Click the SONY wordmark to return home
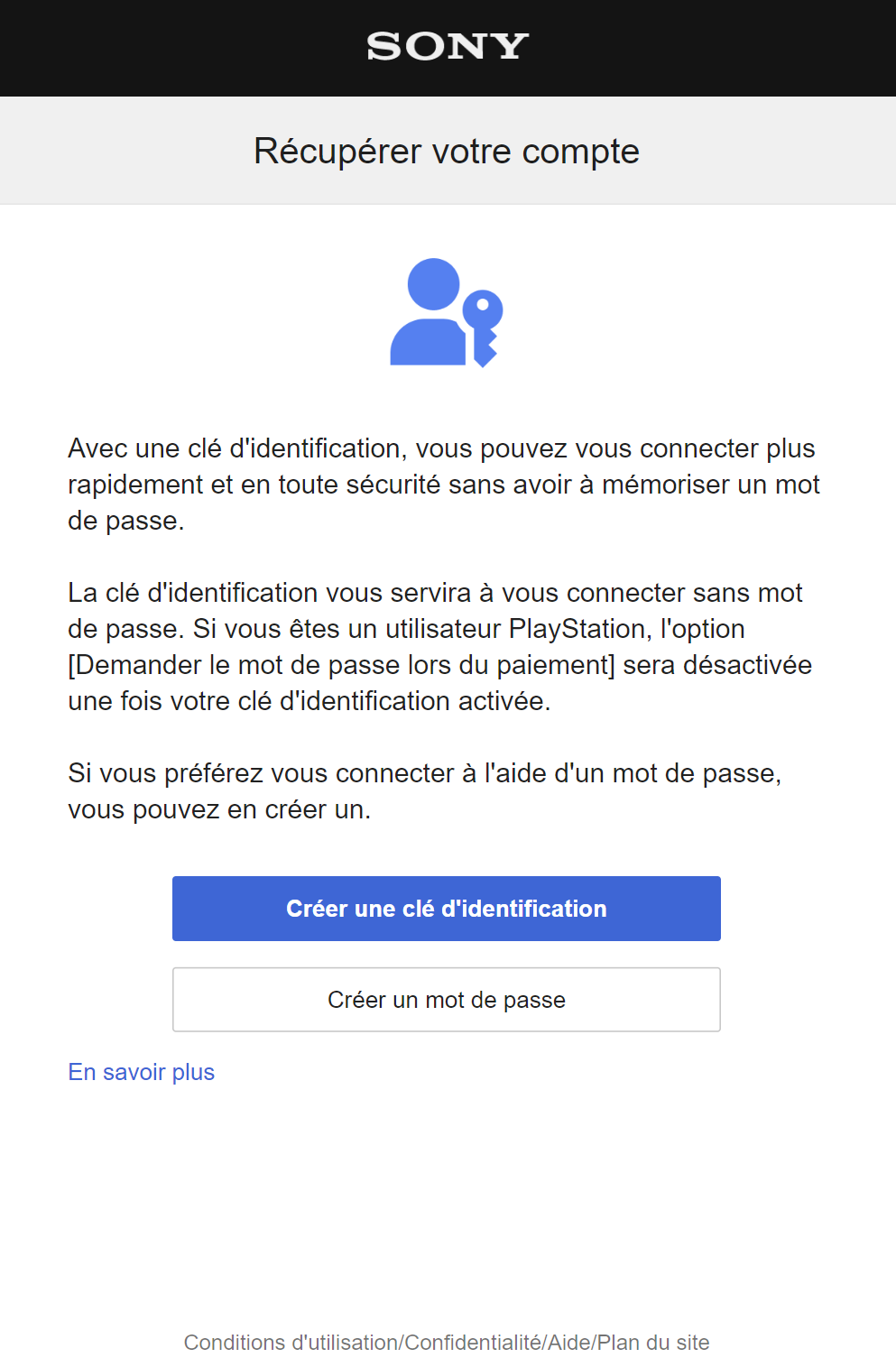896x1367 pixels. pyautogui.click(x=448, y=47)
